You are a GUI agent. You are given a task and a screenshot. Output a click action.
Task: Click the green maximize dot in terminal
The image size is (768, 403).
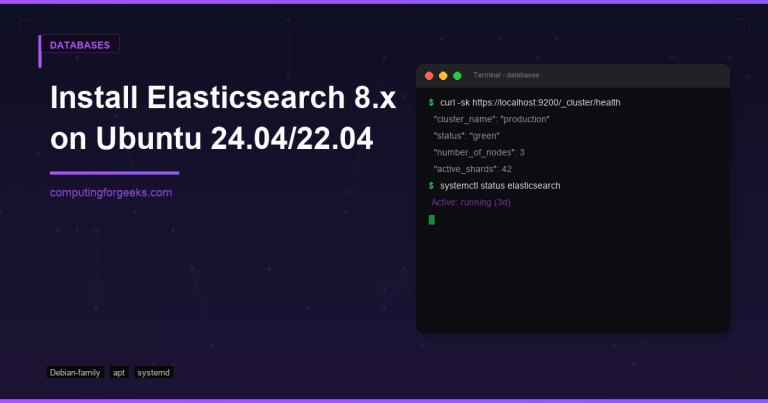(x=457, y=75)
